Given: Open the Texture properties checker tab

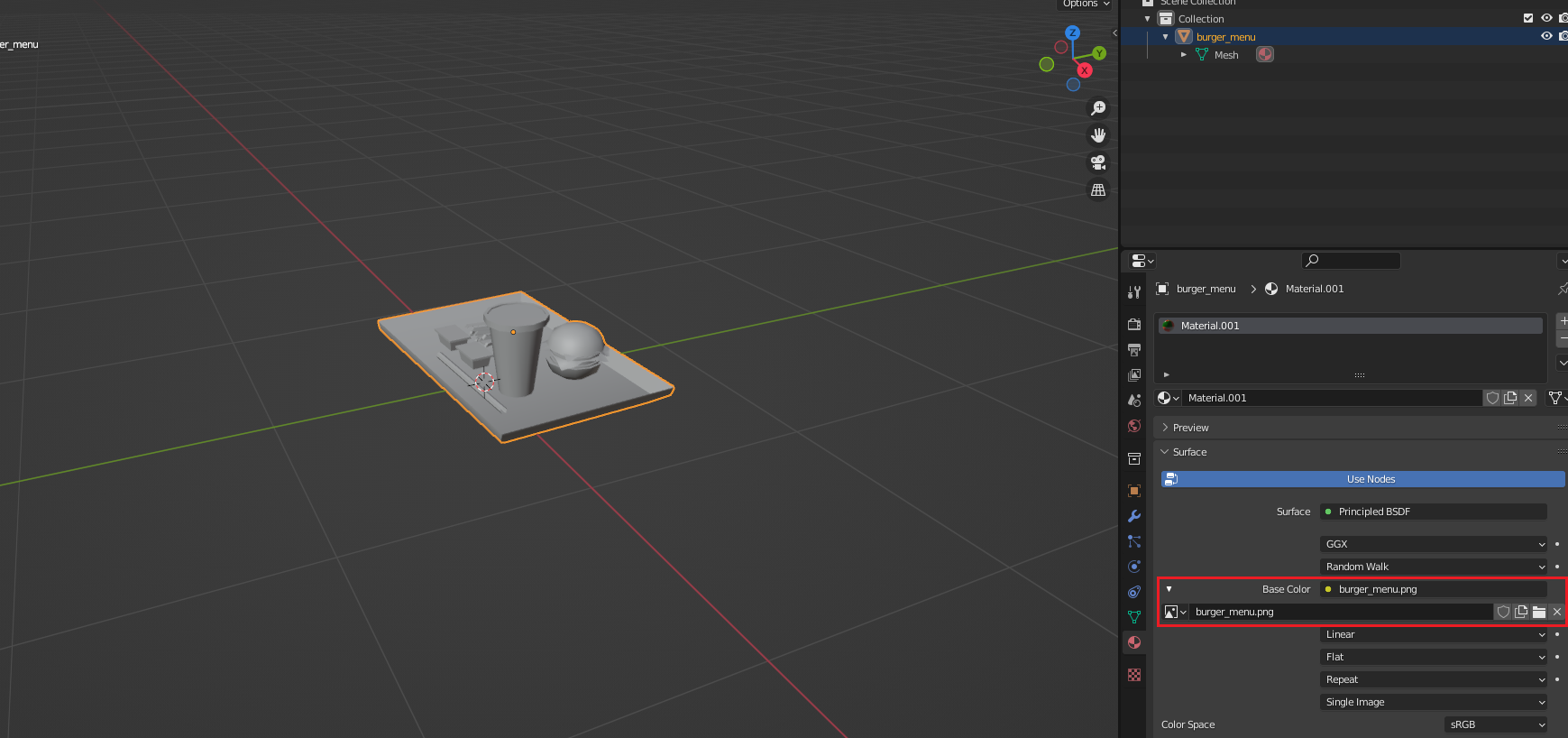Looking at the screenshot, I should tap(1134, 675).
